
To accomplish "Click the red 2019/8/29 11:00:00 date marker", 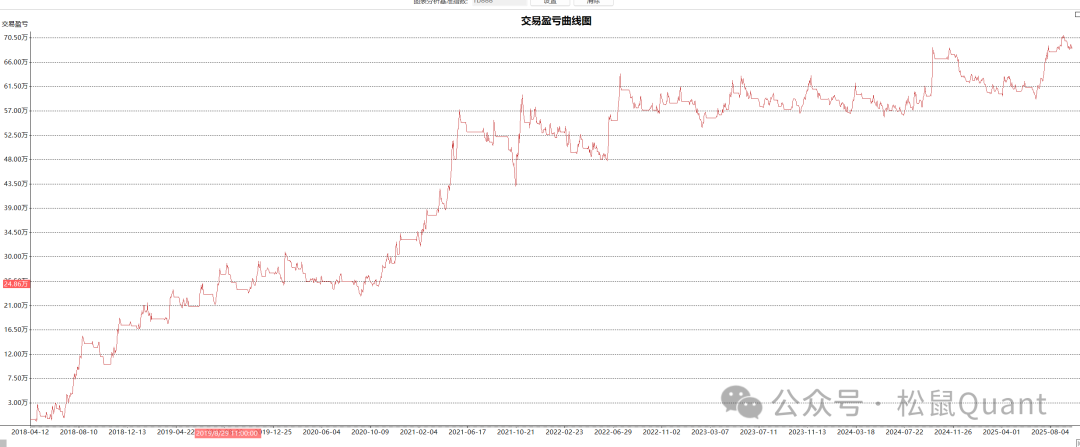I will pyautogui.click(x=227, y=432).
